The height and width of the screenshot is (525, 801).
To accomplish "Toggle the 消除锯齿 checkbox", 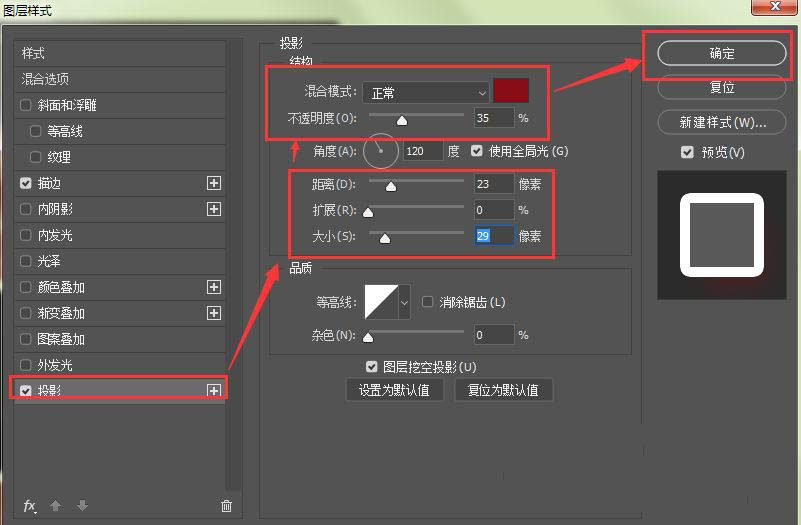I will coord(427,302).
